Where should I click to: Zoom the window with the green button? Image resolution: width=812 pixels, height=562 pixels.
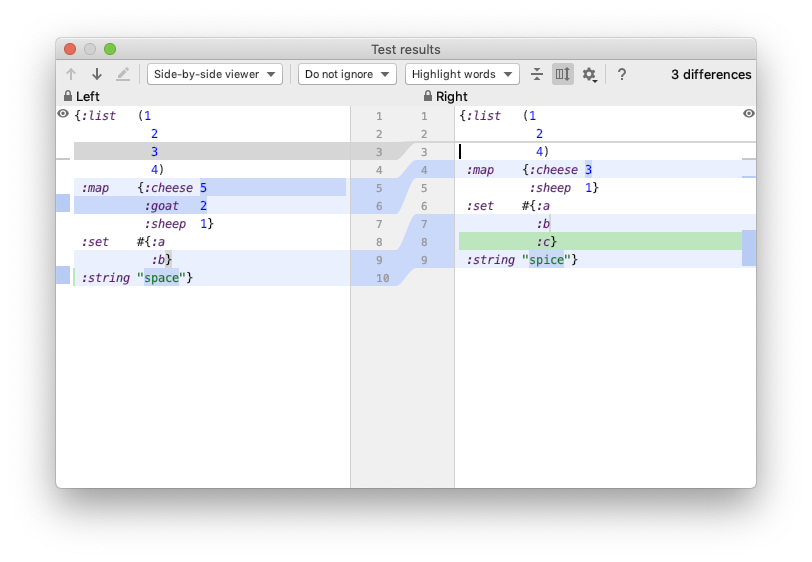[x=110, y=49]
